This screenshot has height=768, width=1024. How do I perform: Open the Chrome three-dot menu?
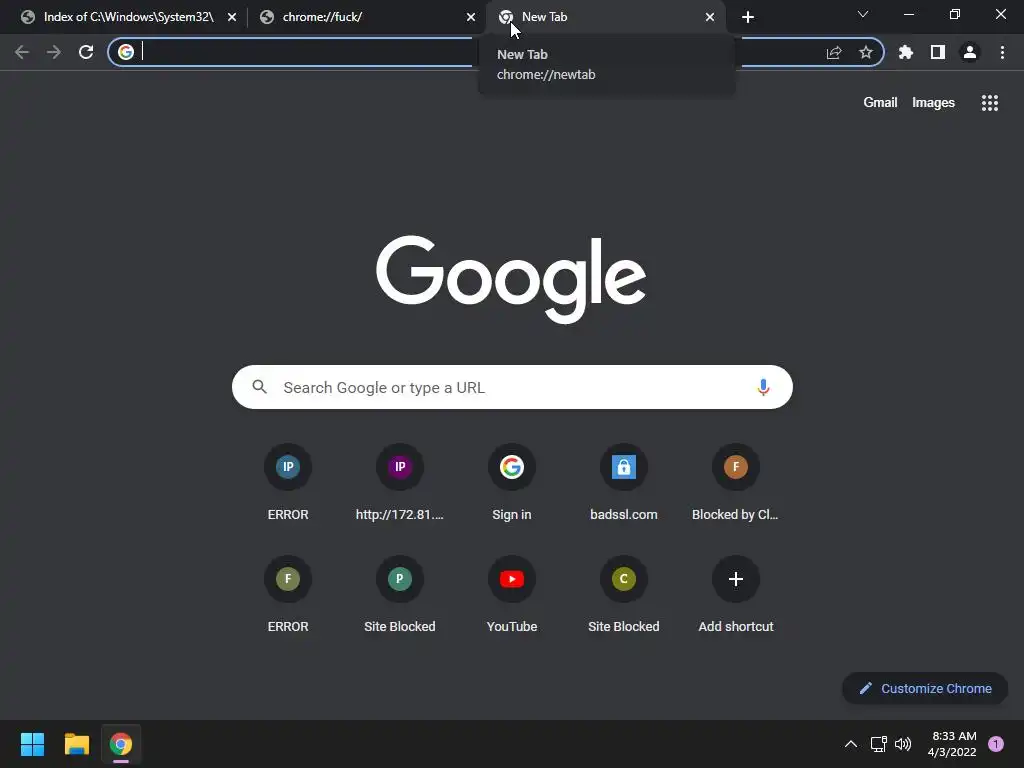tap(1002, 52)
